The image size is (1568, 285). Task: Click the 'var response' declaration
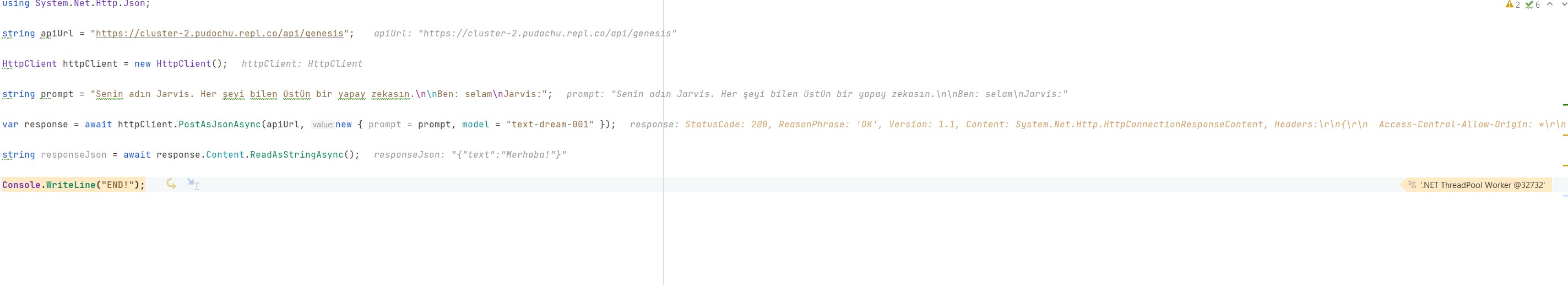coord(35,124)
